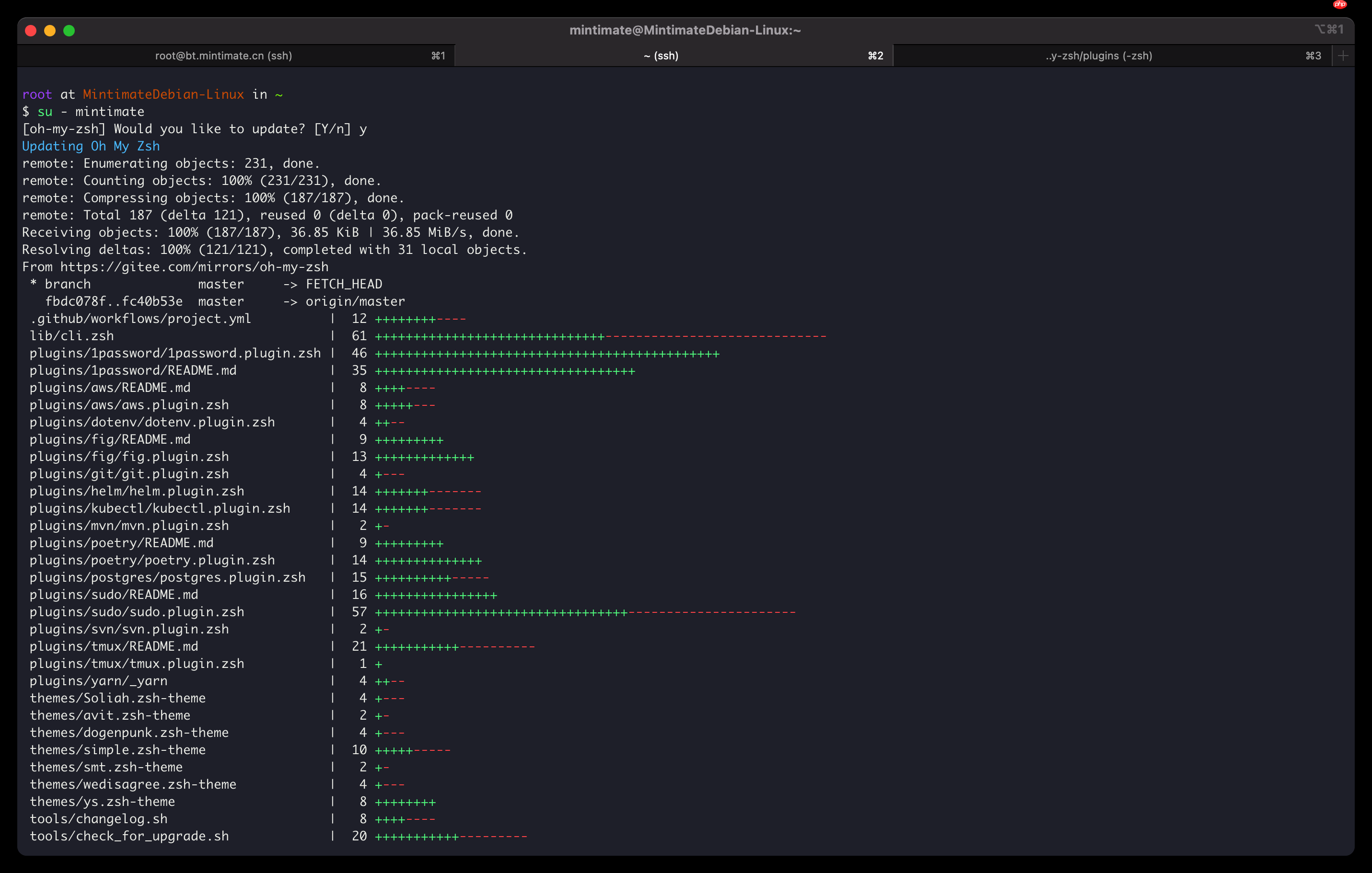Click the green plus diff bar for 1password.plugin.zsh
The width and height of the screenshot is (1372, 873).
coord(547,353)
